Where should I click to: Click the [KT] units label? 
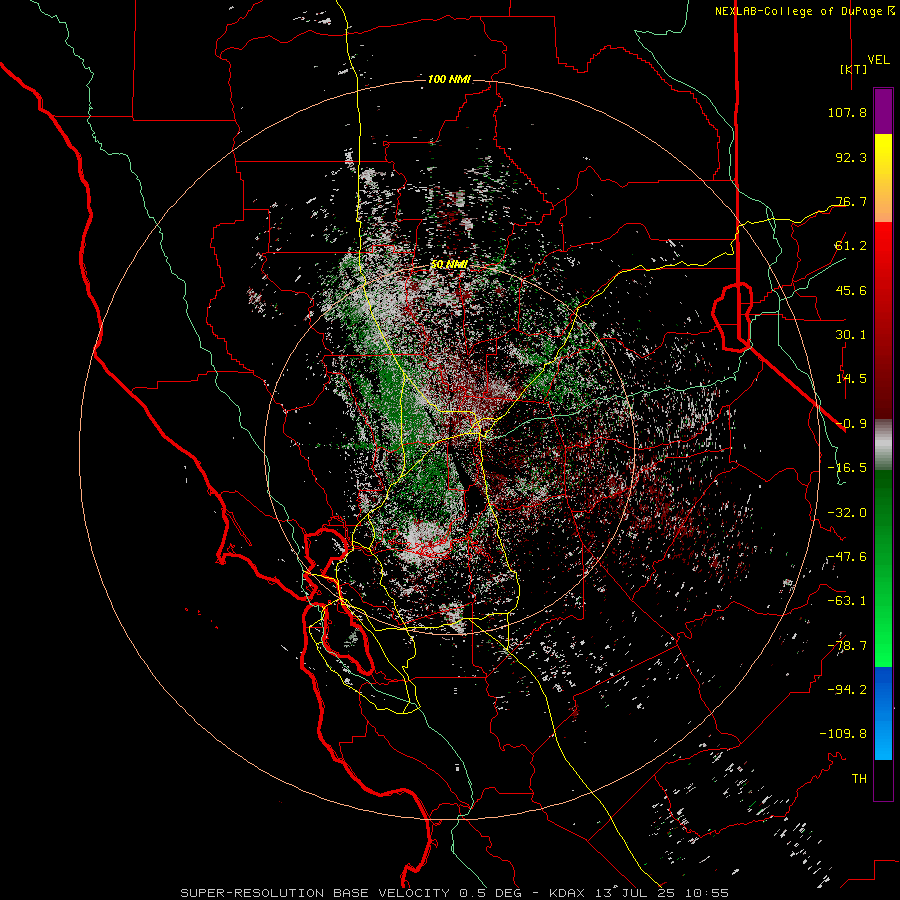point(853,69)
